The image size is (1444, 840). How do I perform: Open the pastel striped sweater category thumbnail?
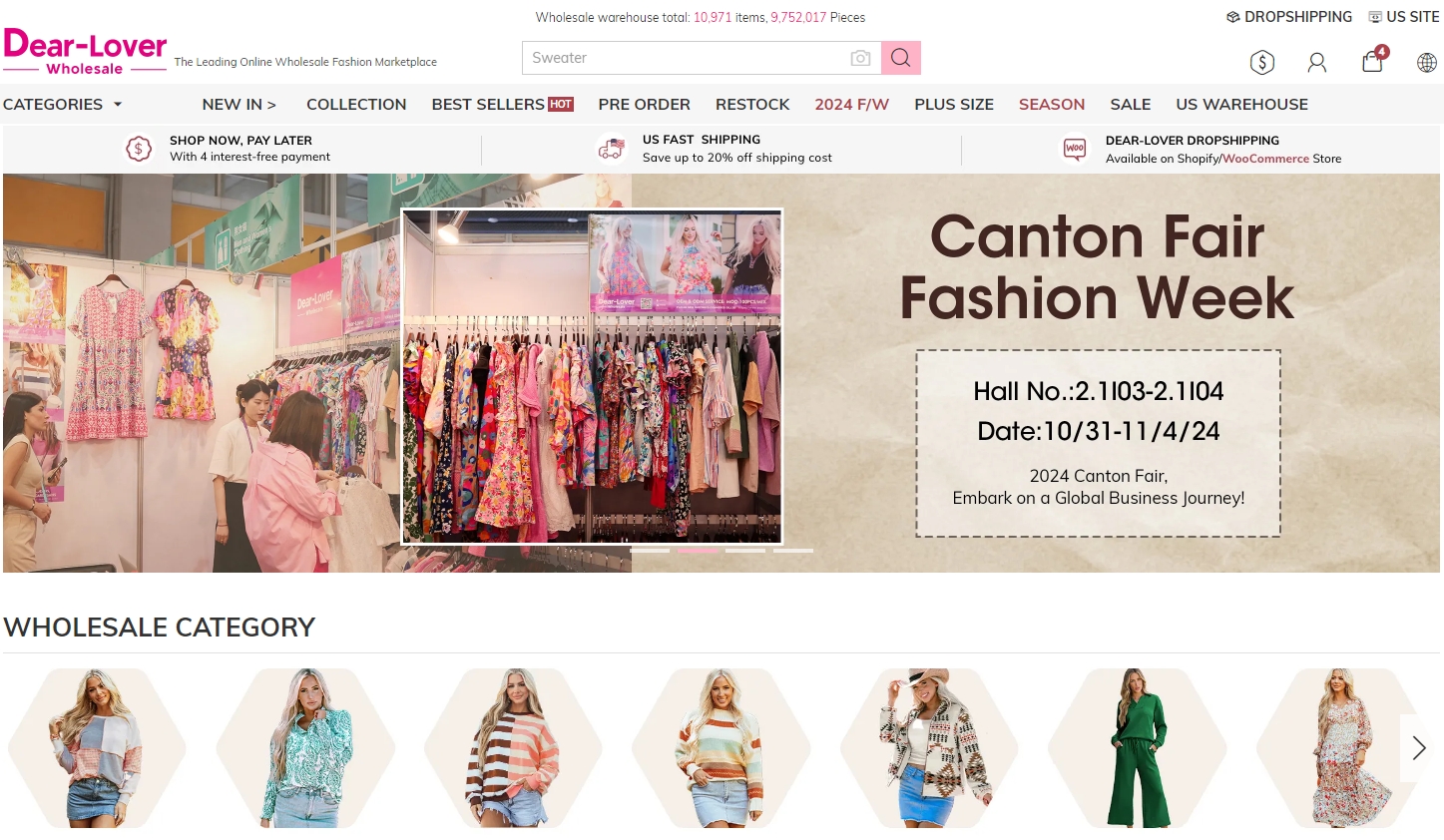click(x=721, y=748)
